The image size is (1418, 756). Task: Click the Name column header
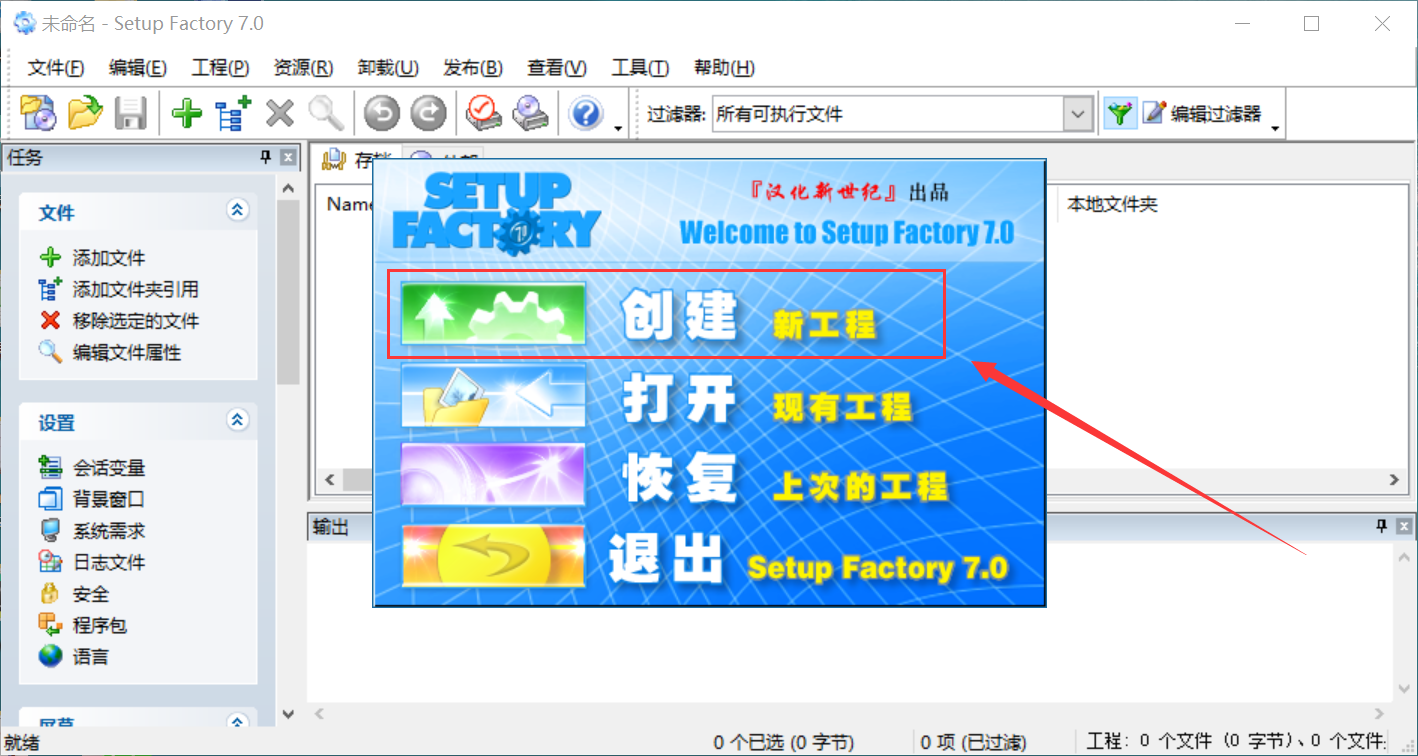tap(350, 204)
